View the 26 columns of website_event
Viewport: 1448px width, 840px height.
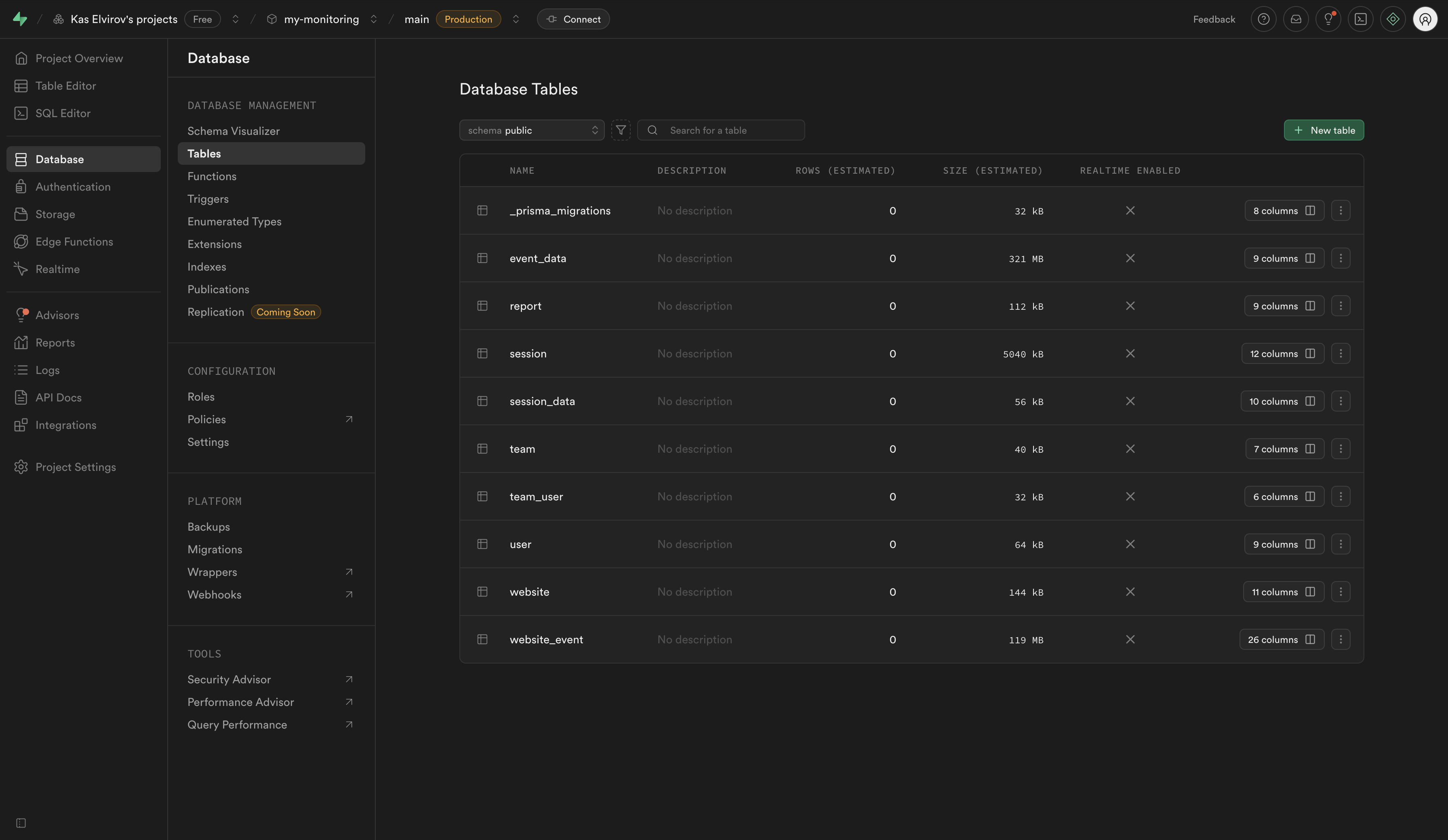(x=1282, y=639)
